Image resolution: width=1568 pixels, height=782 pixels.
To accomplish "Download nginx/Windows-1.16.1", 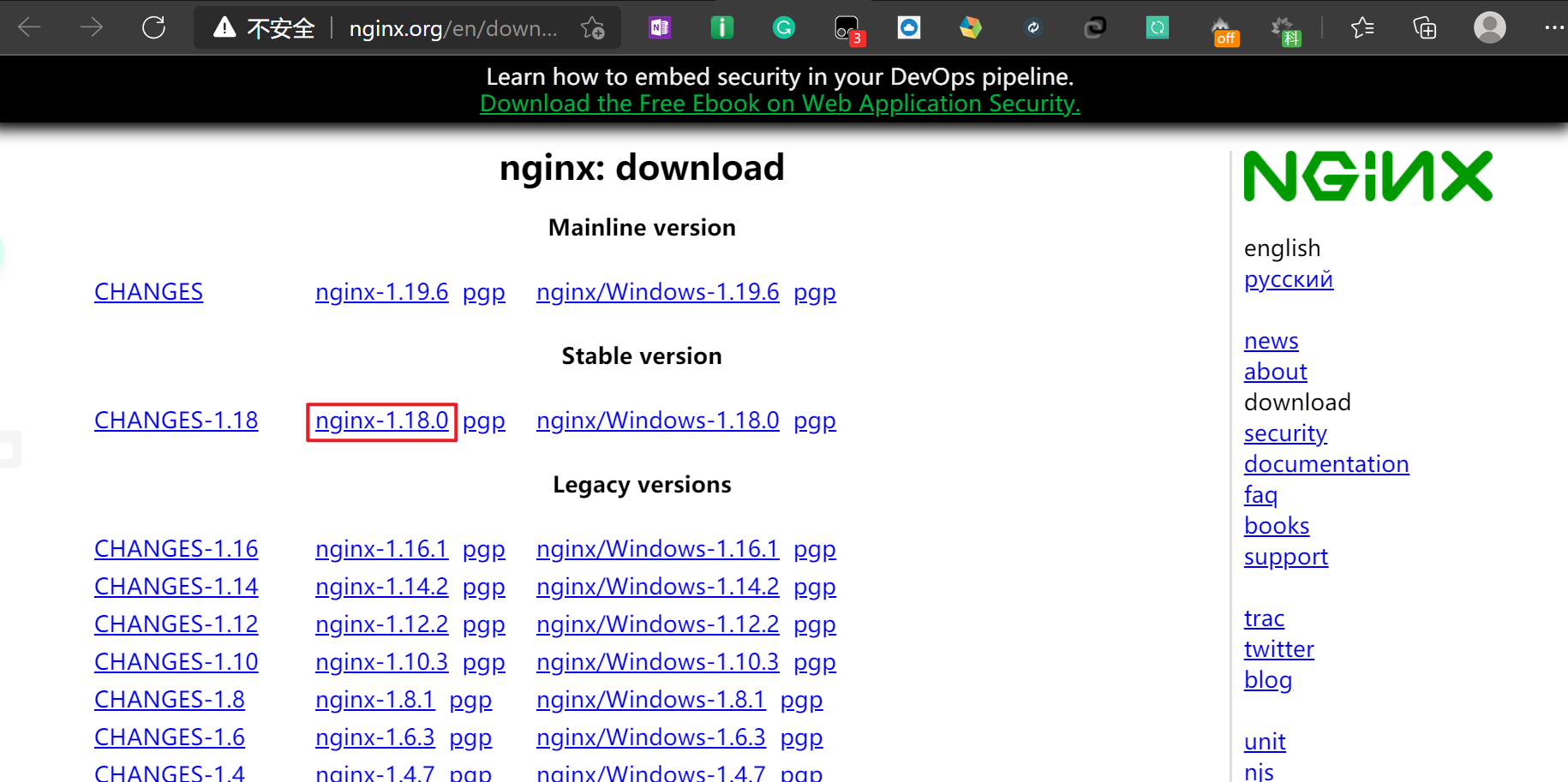I will tap(658, 549).
